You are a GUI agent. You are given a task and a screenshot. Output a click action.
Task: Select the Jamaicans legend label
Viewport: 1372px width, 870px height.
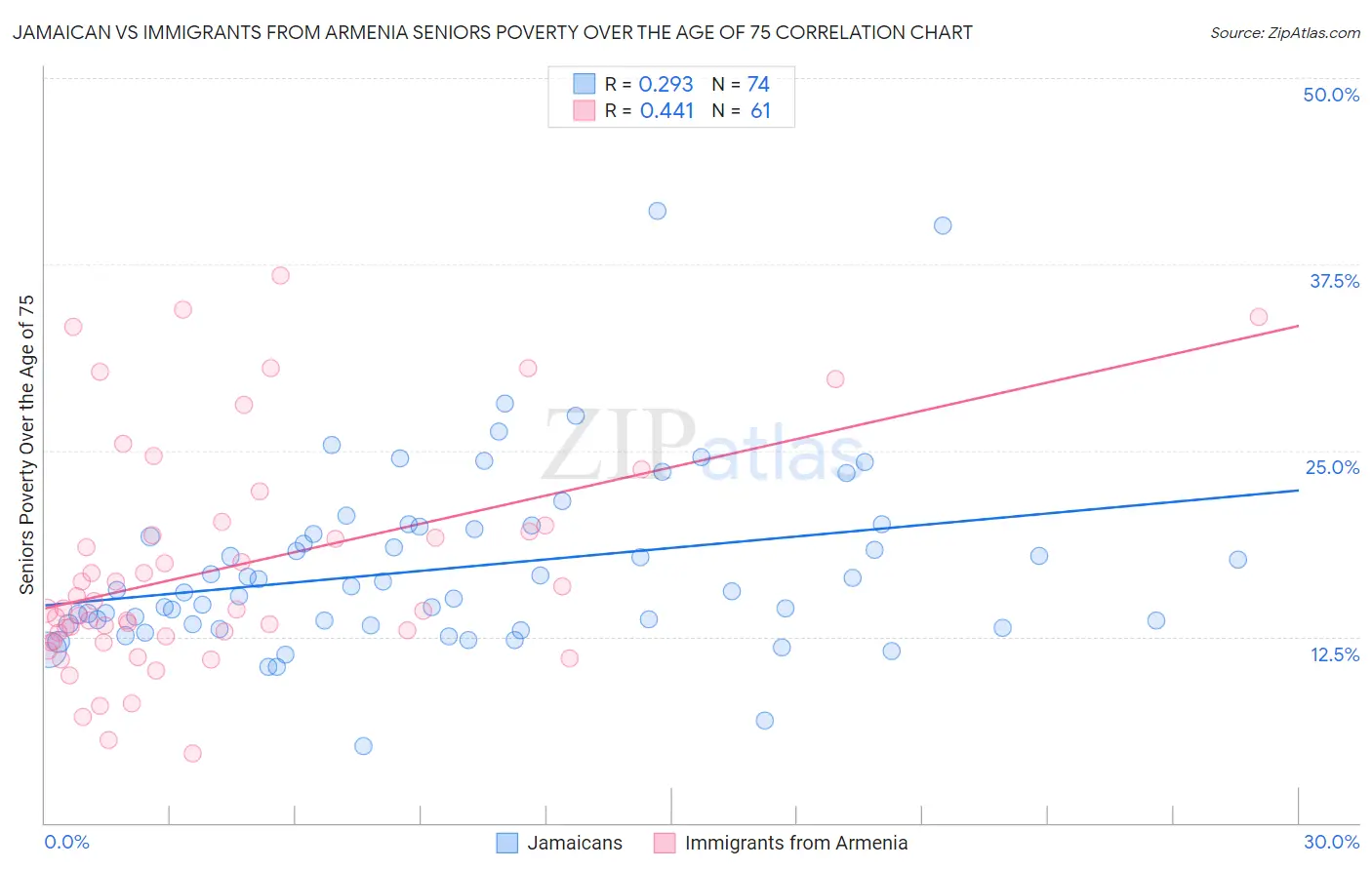tap(575, 843)
